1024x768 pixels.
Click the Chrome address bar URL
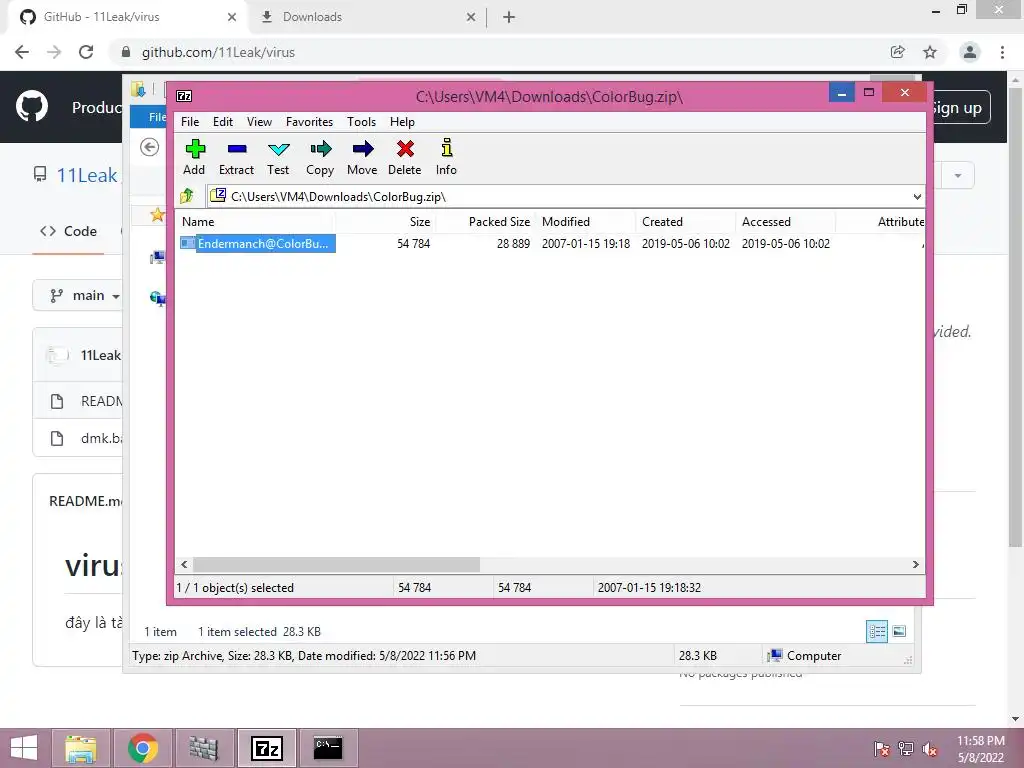coord(218,52)
